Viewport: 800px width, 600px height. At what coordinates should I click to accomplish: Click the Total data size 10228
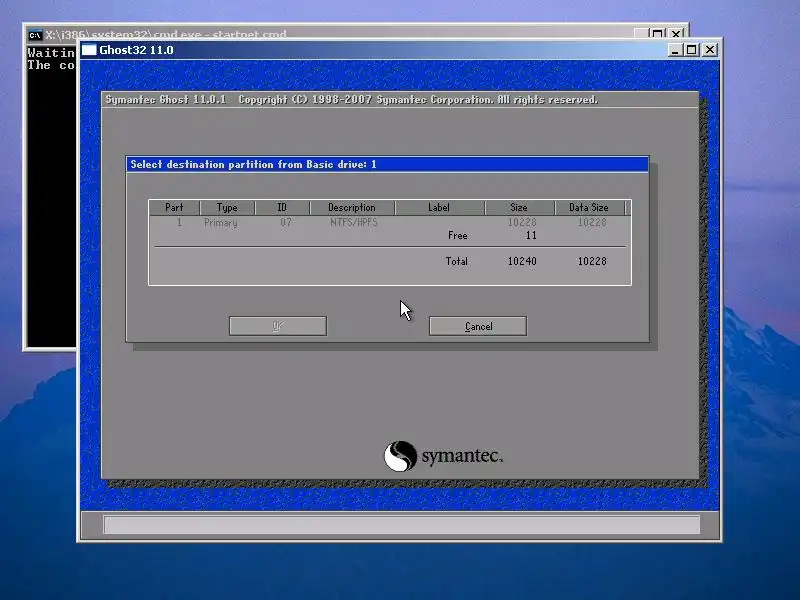[x=592, y=261]
